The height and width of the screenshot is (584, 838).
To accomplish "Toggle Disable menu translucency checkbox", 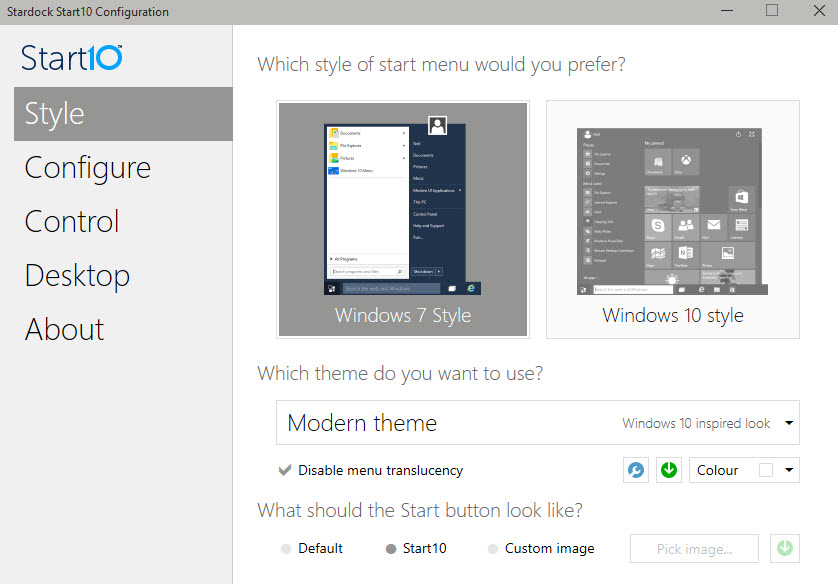I will coord(285,470).
